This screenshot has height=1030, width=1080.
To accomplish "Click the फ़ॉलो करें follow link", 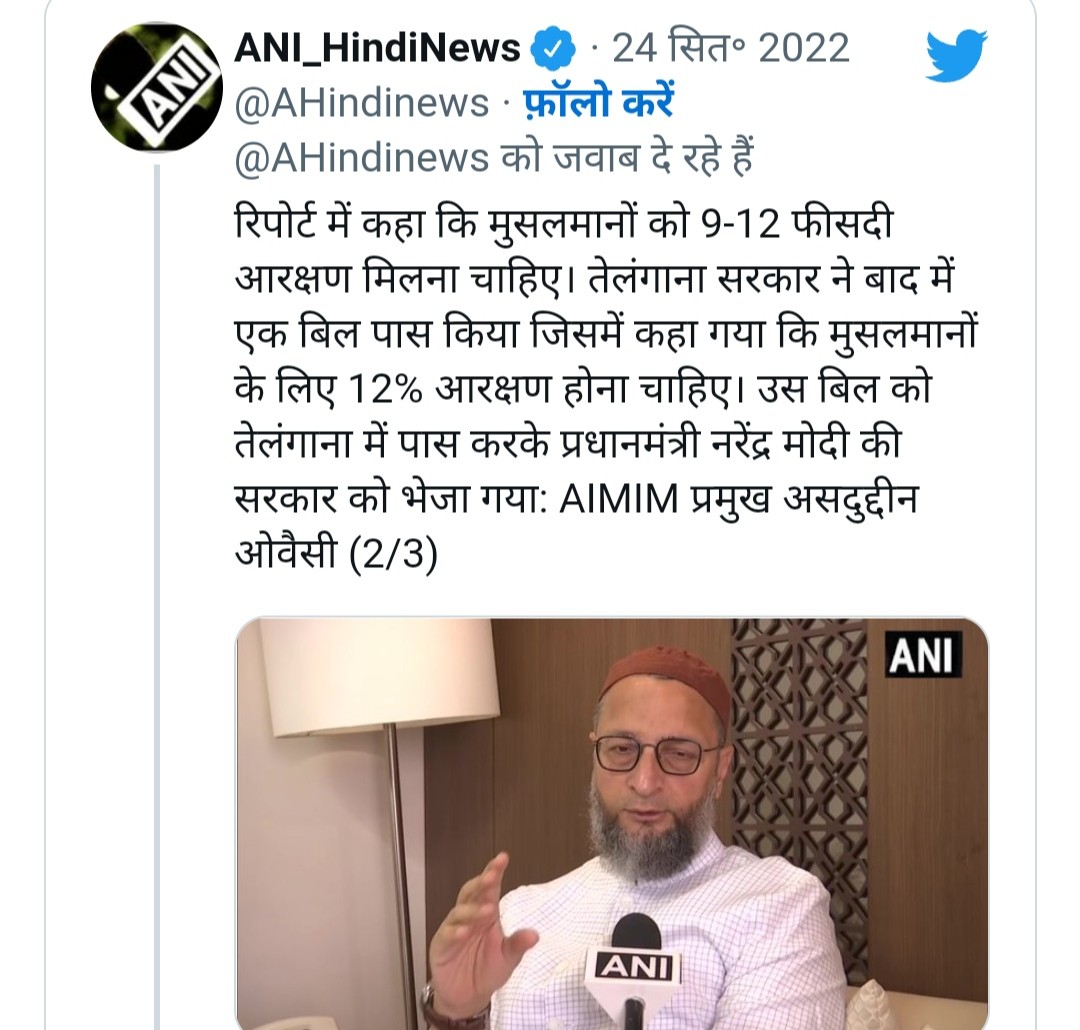I will tap(598, 103).
